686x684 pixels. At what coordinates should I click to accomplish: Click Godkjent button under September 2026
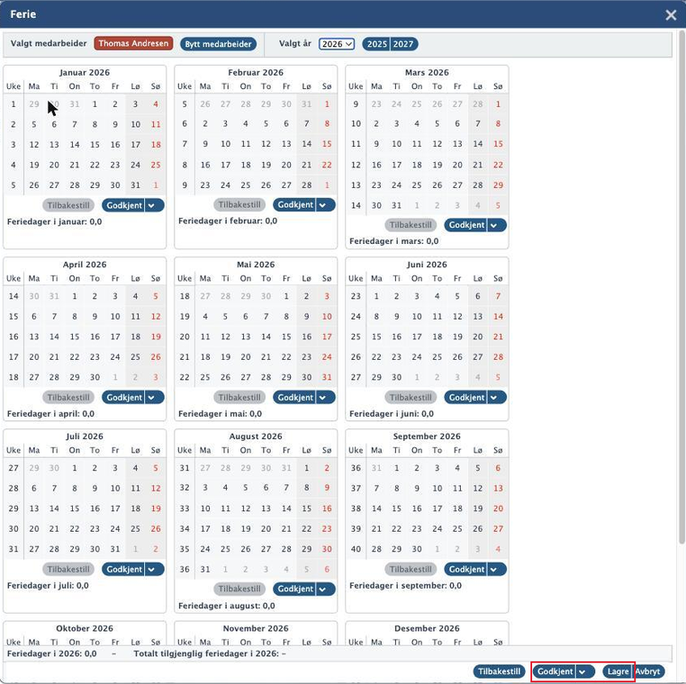point(466,569)
